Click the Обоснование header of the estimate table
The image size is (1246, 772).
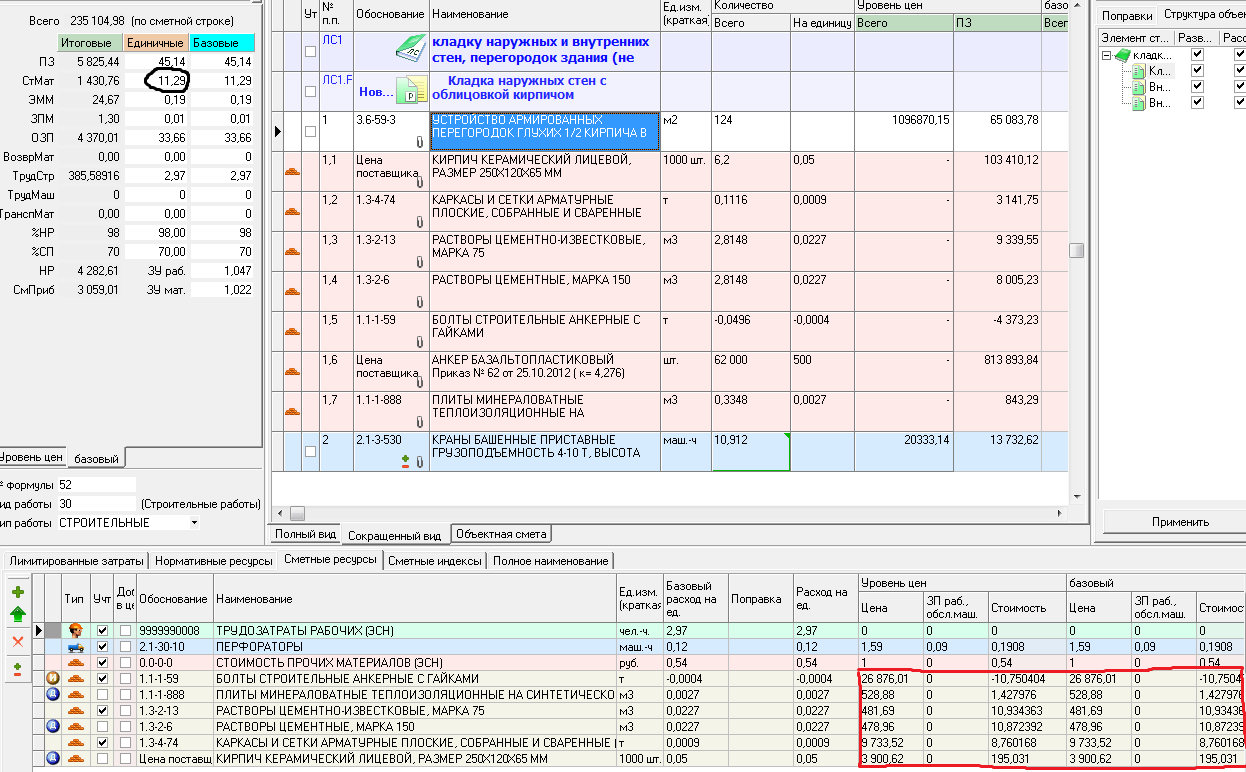click(391, 15)
